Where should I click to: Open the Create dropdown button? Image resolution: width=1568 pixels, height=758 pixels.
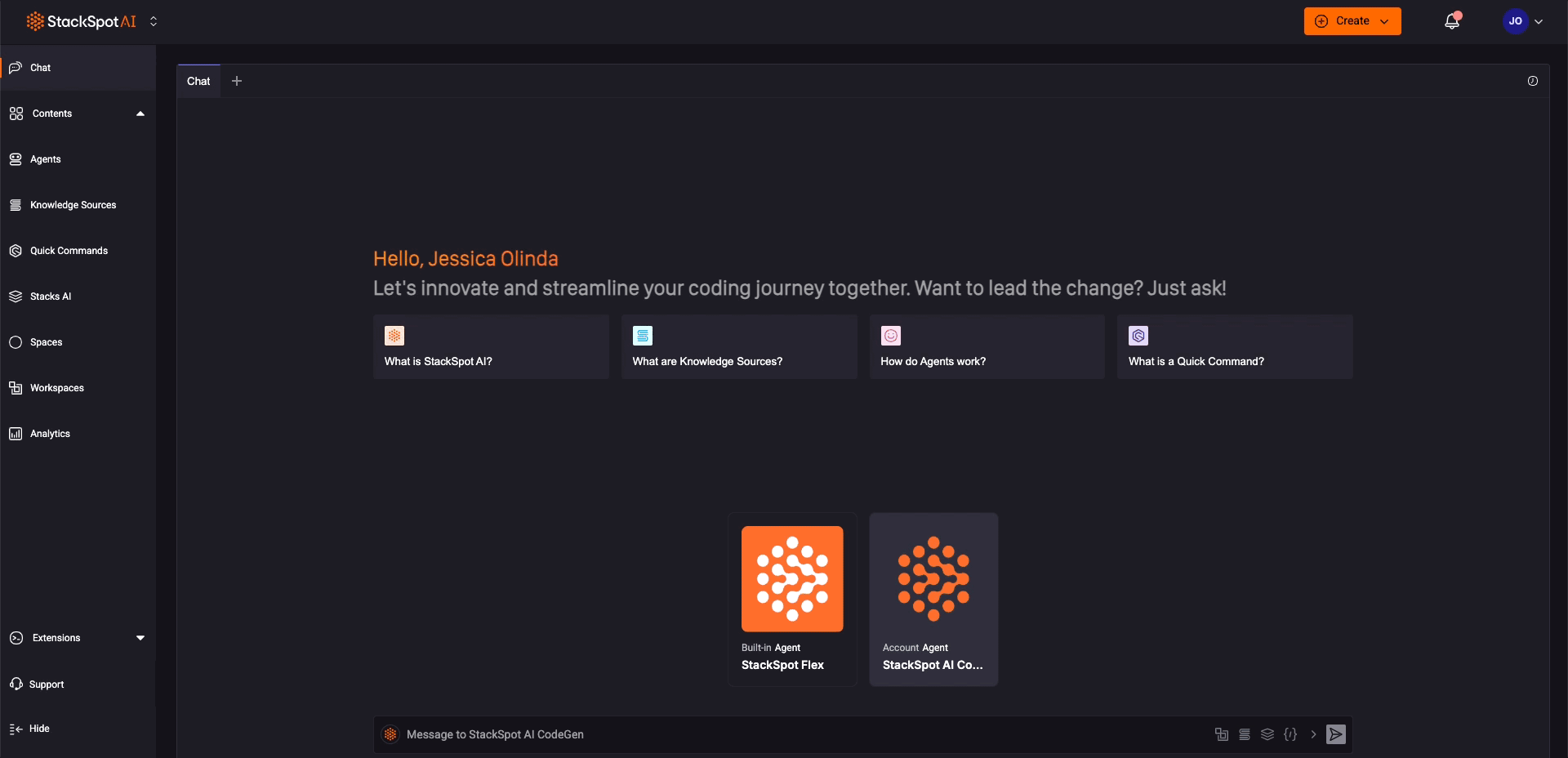[x=1352, y=21]
